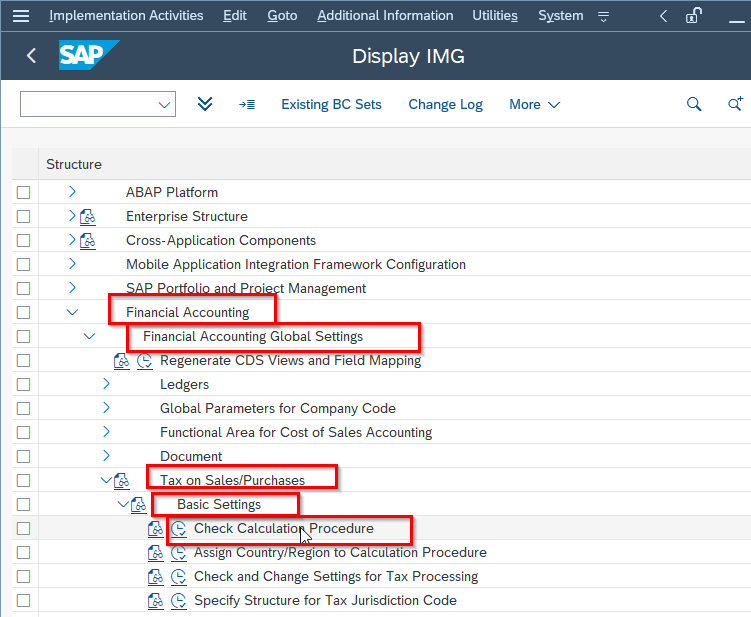Open documentation icon for Tax on Sales/Purchases
This screenshot has width=751, height=617.
tap(122, 480)
